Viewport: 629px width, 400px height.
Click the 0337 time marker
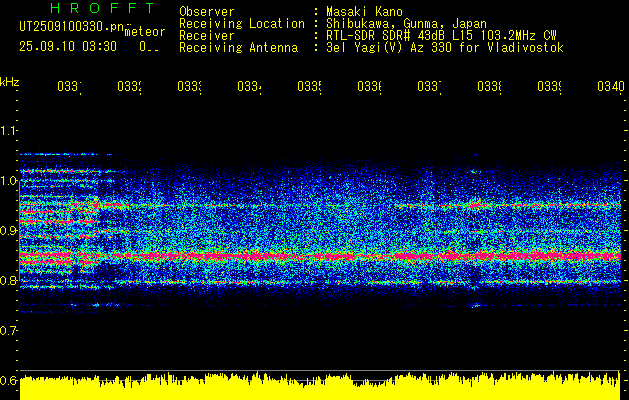coord(430,86)
